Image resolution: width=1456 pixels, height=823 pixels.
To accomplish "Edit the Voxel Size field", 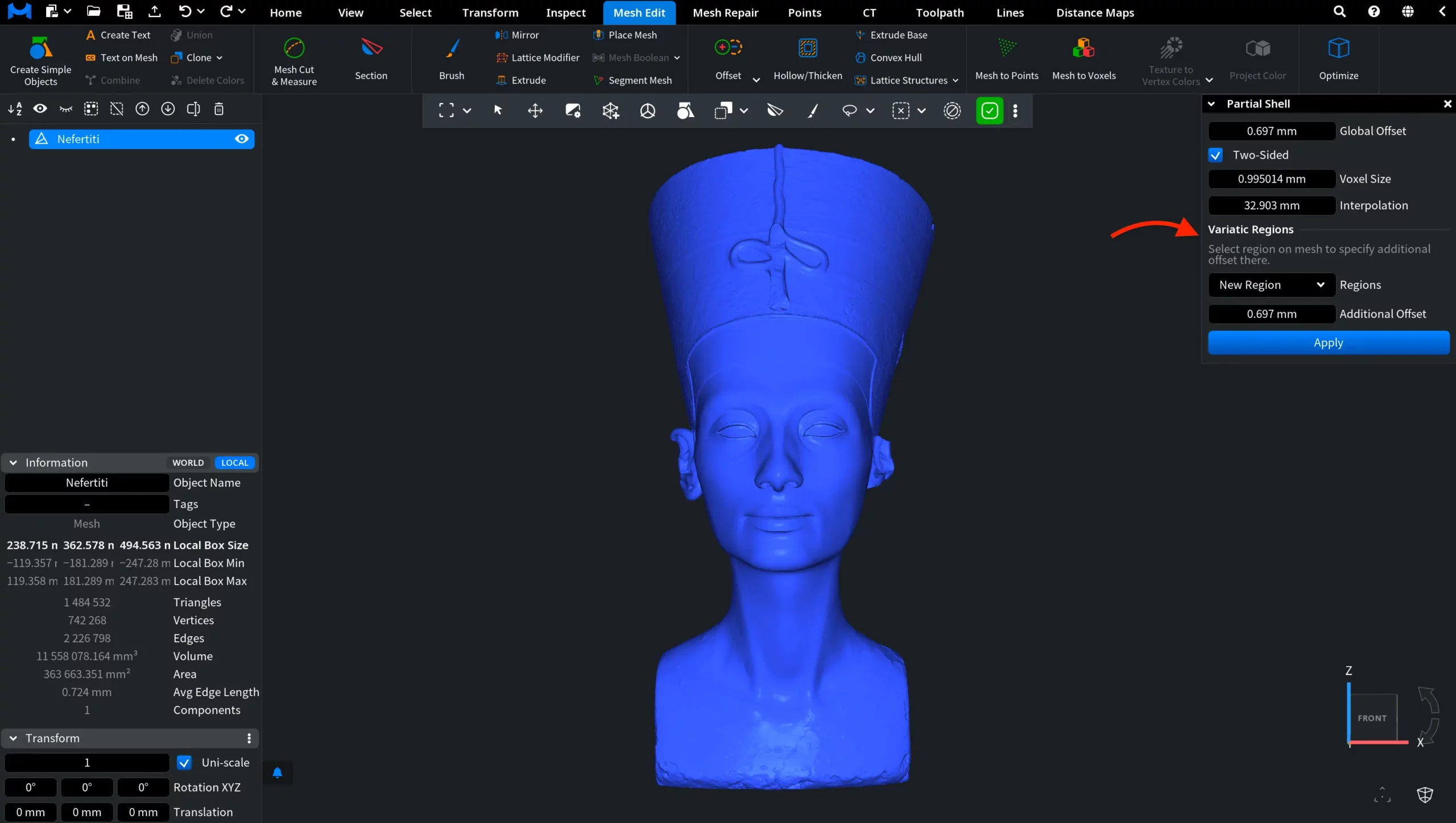I will pos(1272,179).
